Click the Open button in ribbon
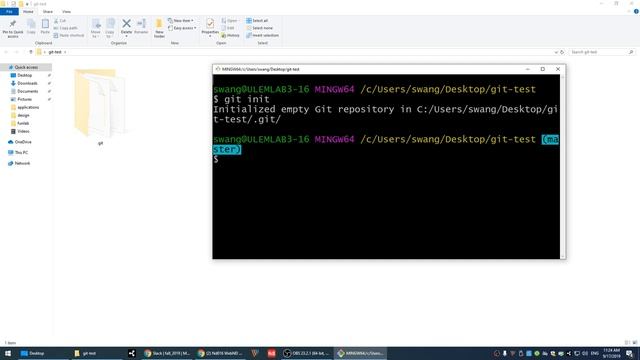 [x=230, y=20]
